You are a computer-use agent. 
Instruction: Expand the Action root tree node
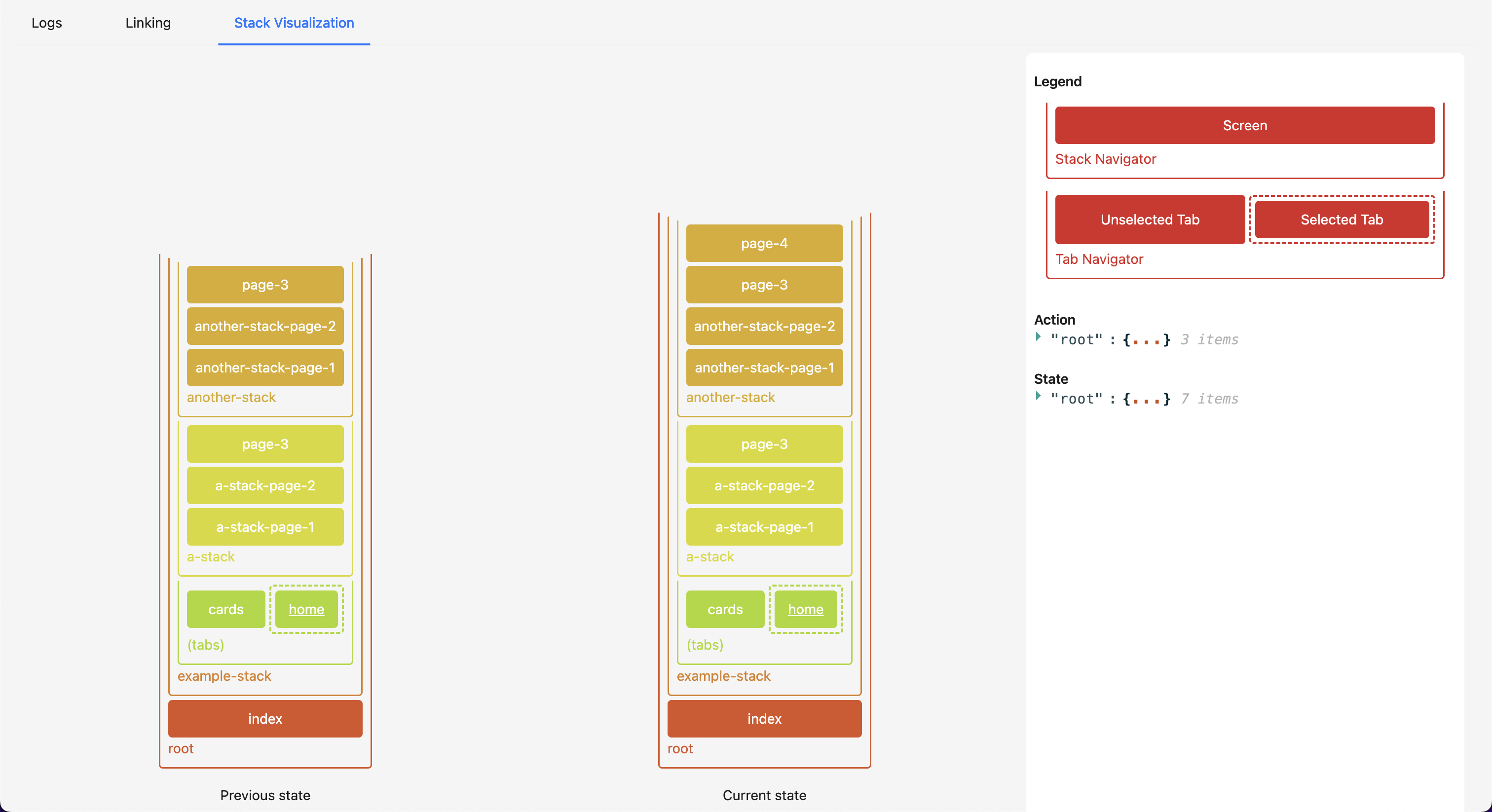pos(1038,336)
